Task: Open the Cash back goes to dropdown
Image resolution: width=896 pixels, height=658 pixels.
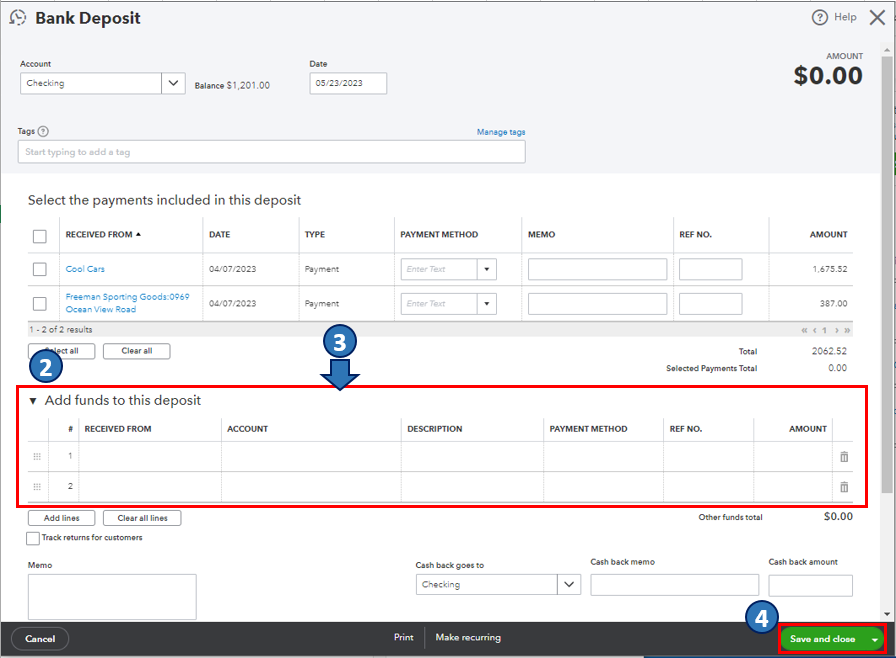Action: [x=569, y=585]
